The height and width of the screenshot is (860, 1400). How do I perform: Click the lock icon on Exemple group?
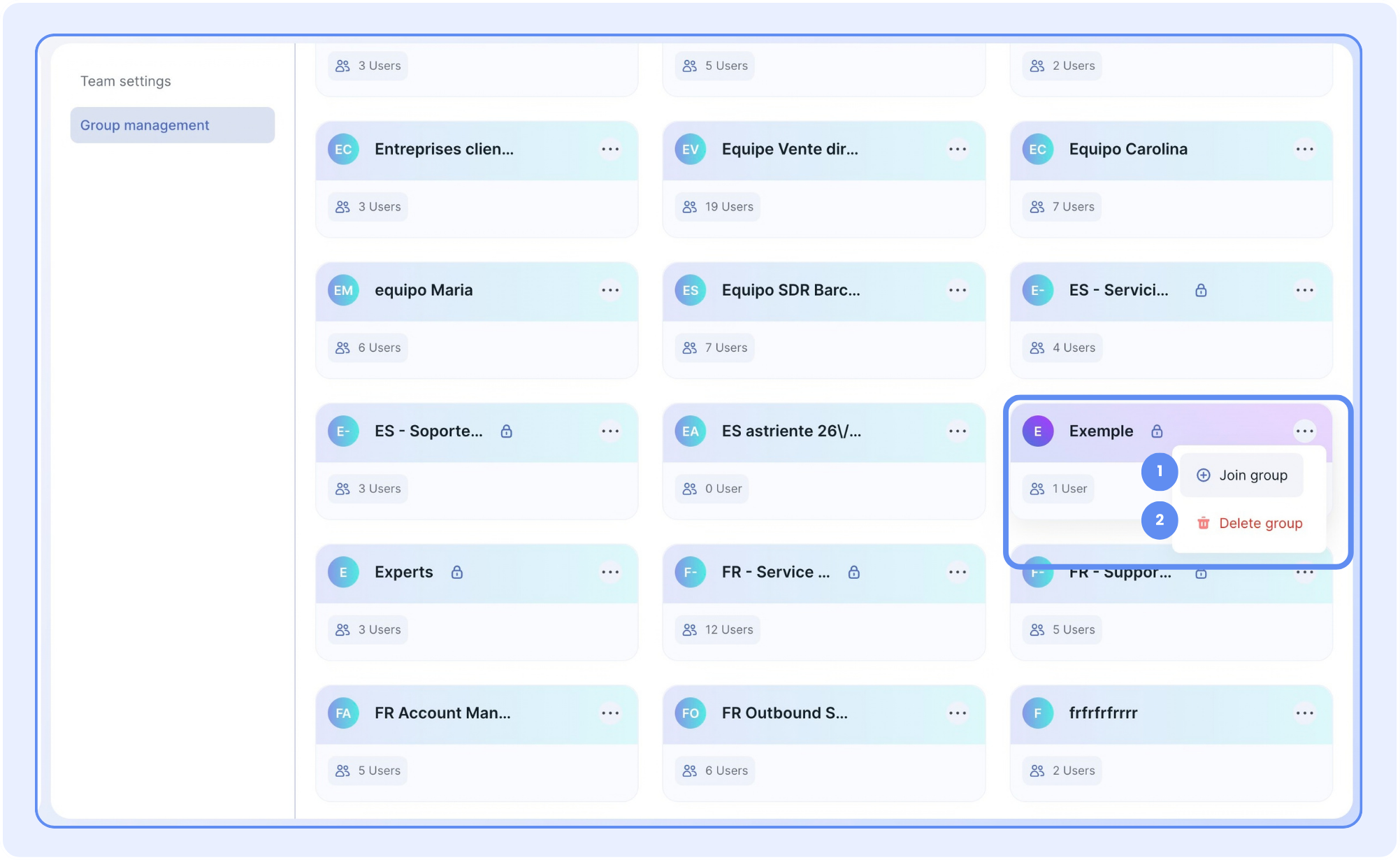click(1157, 431)
